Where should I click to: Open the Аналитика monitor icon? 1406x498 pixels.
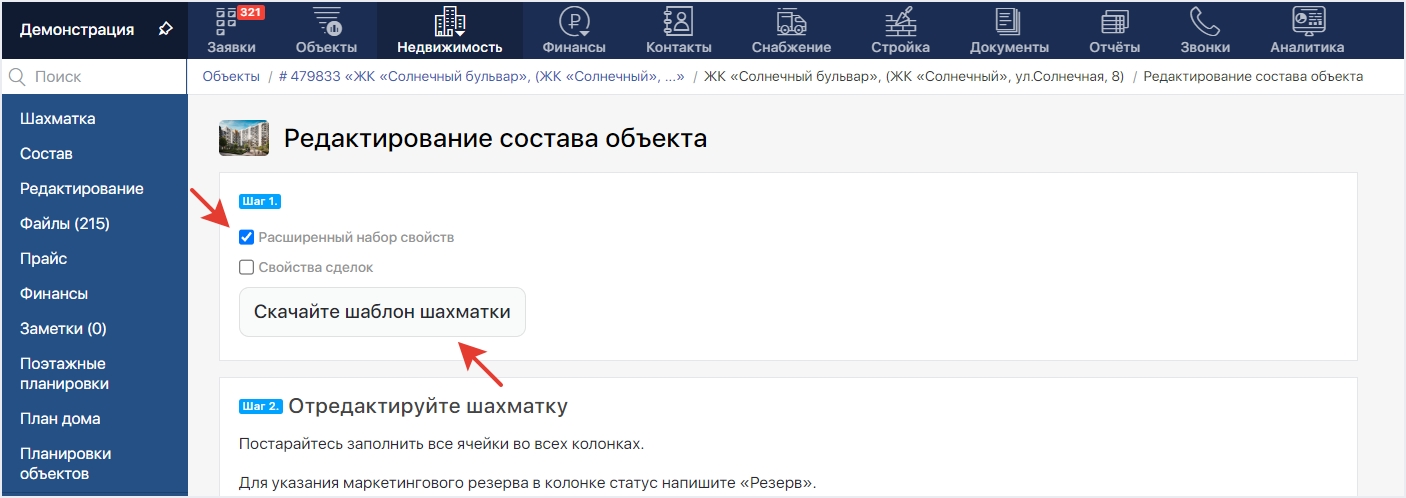1307,21
